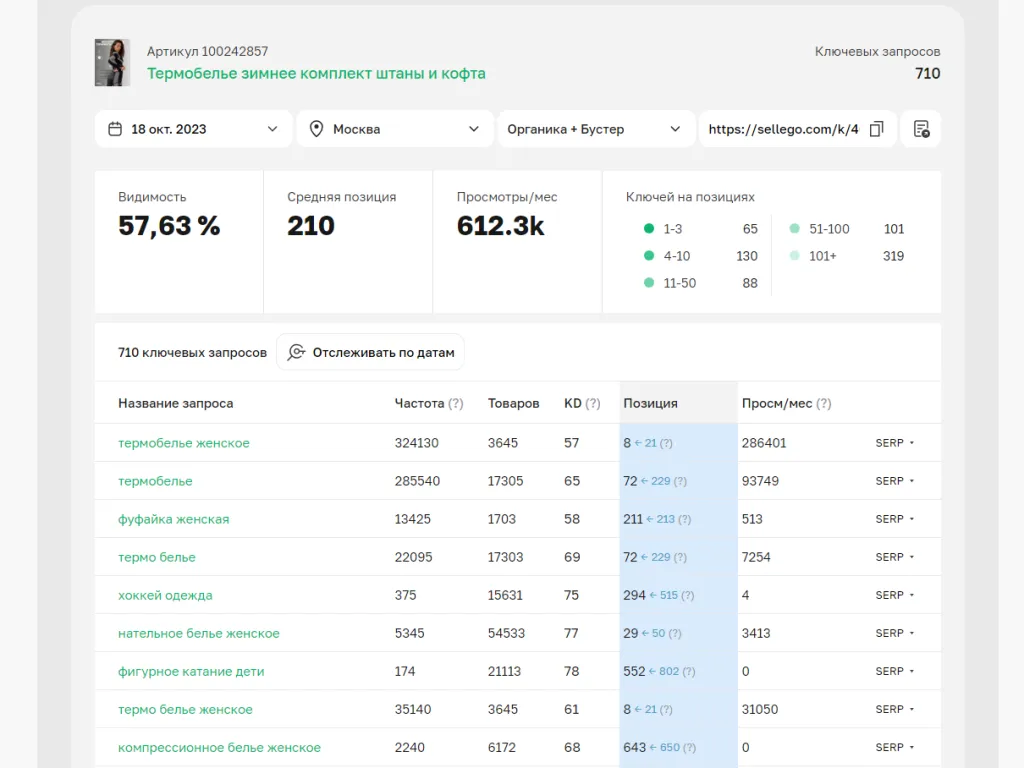1024x768 pixels.
Task: Expand SERP for фигурное катание дети
Action: (895, 671)
